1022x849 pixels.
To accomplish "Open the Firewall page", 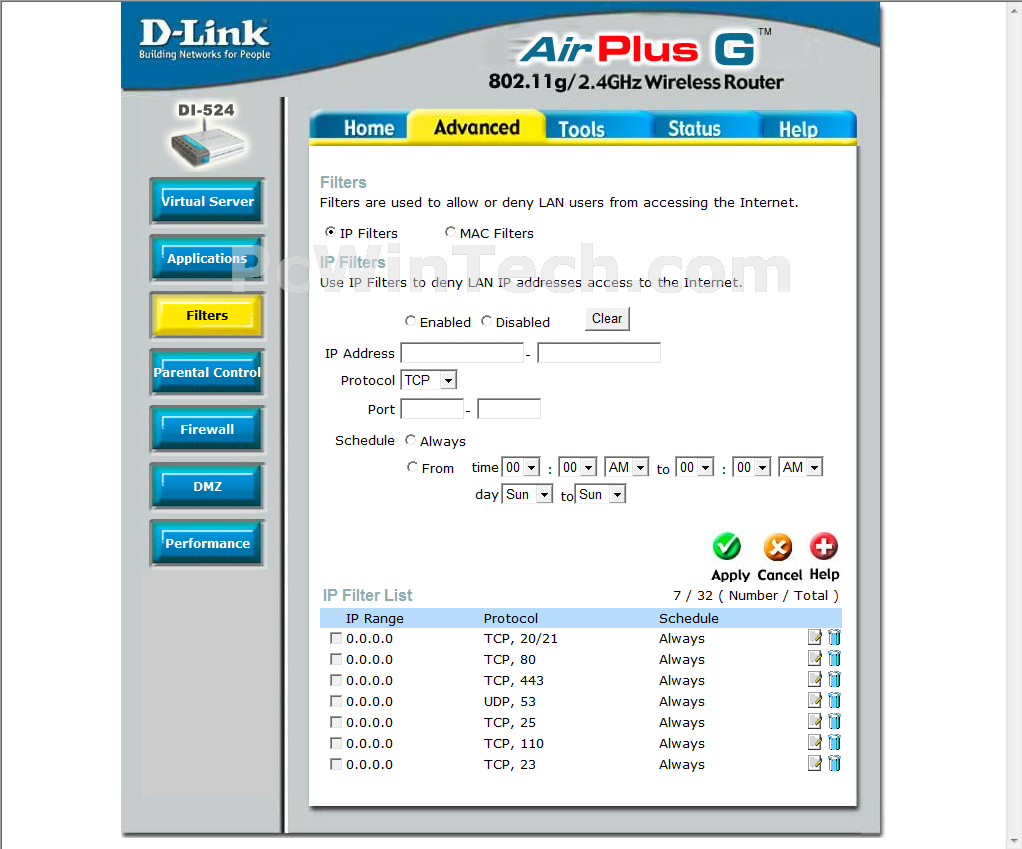I will click(x=207, y=429).
